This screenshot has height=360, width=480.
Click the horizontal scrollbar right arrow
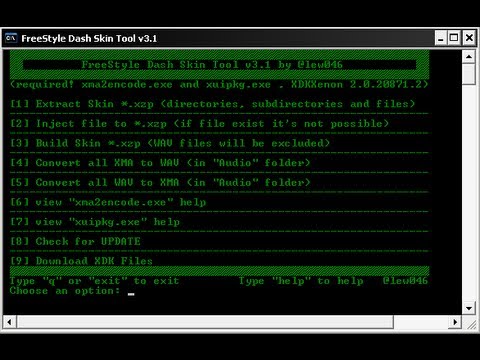[x=455, y=322]
